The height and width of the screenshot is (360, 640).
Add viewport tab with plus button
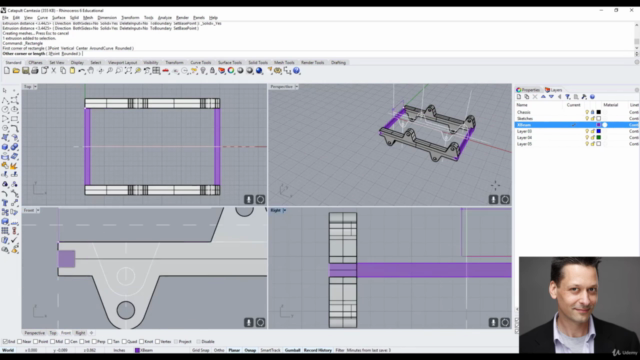tap(91, 333)
